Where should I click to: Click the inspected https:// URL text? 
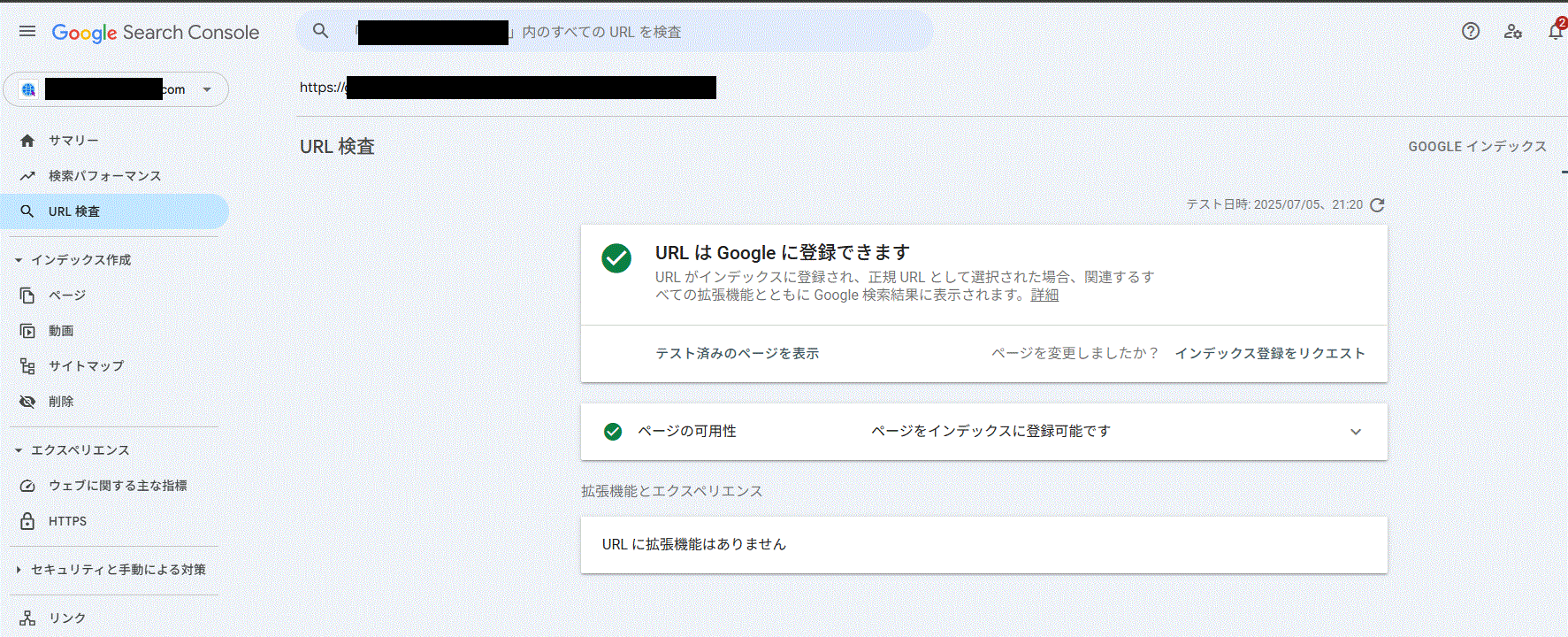coord(508,88)
